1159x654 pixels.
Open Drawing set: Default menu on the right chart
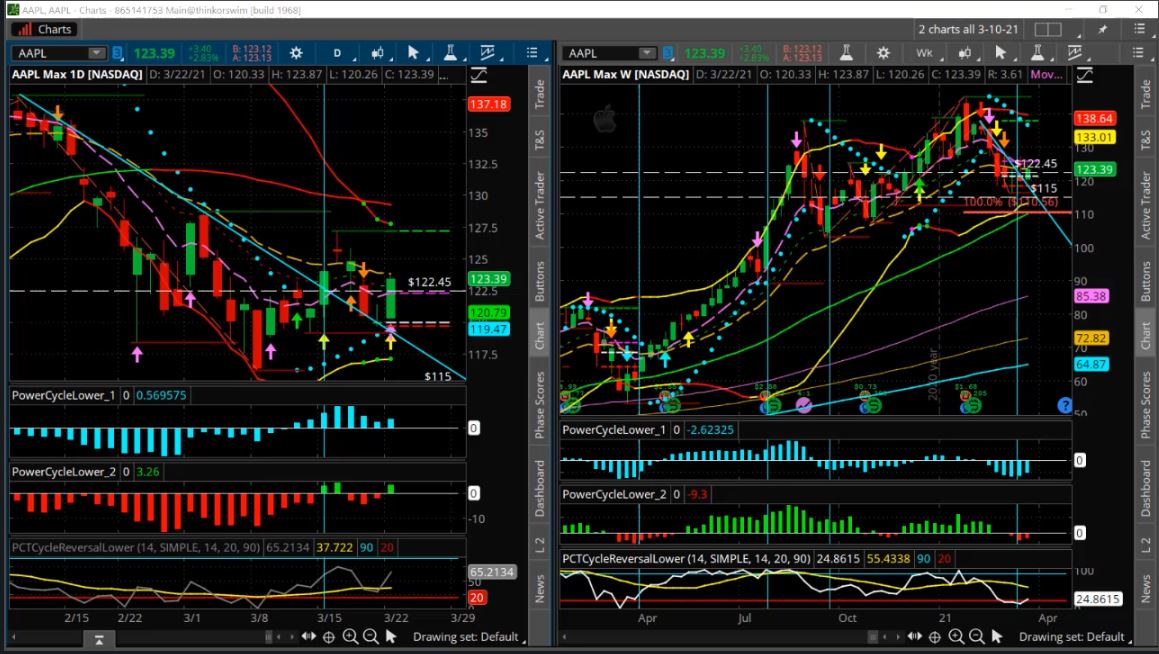1075,636
